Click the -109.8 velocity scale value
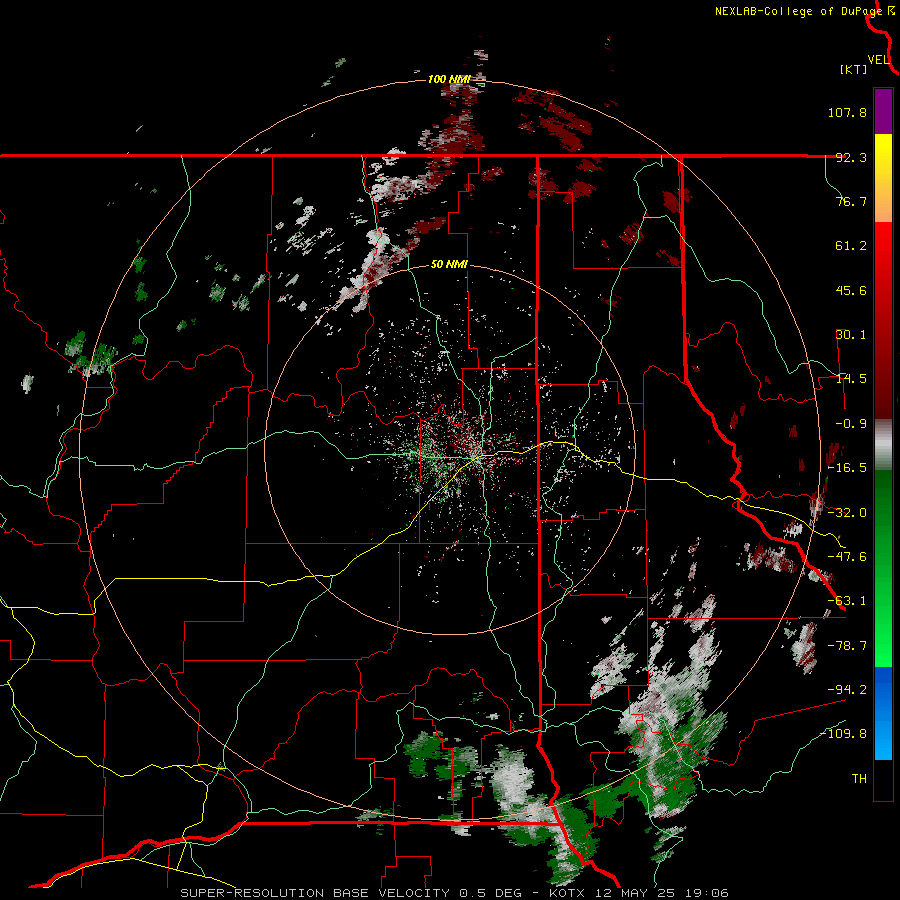The height and width of the screenshot is (900, 900). [x=843, y=734]
